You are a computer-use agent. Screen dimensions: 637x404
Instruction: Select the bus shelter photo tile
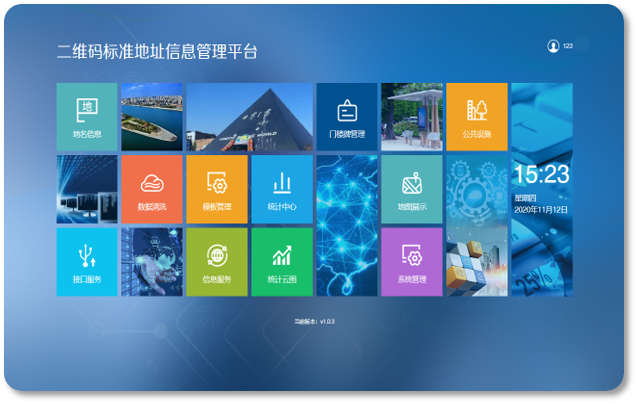point(412,117)
